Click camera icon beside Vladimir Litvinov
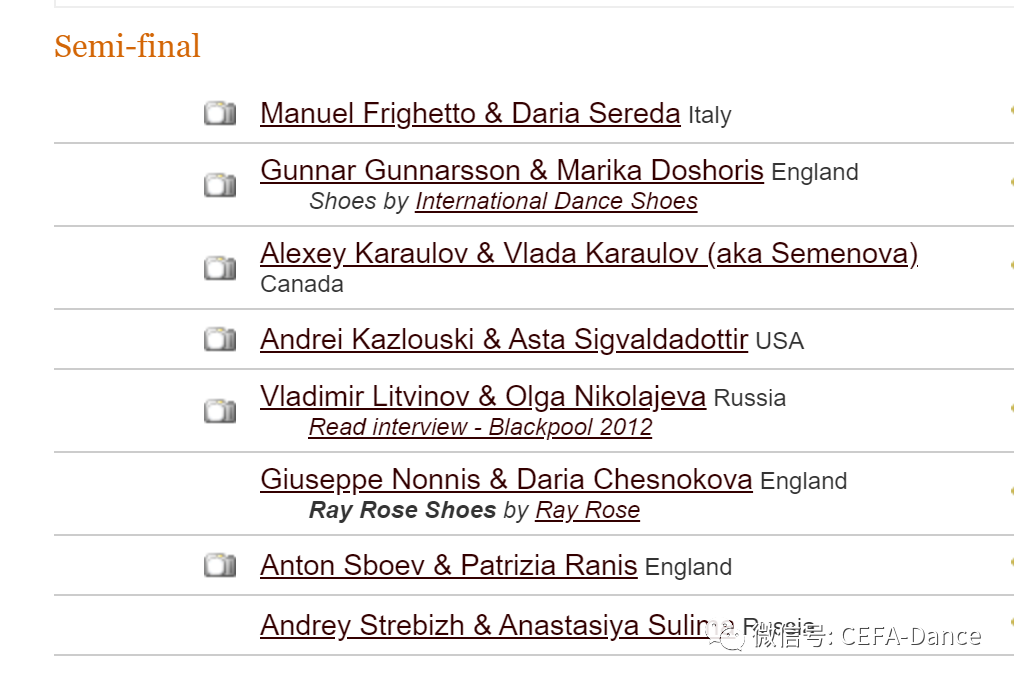 220,410
